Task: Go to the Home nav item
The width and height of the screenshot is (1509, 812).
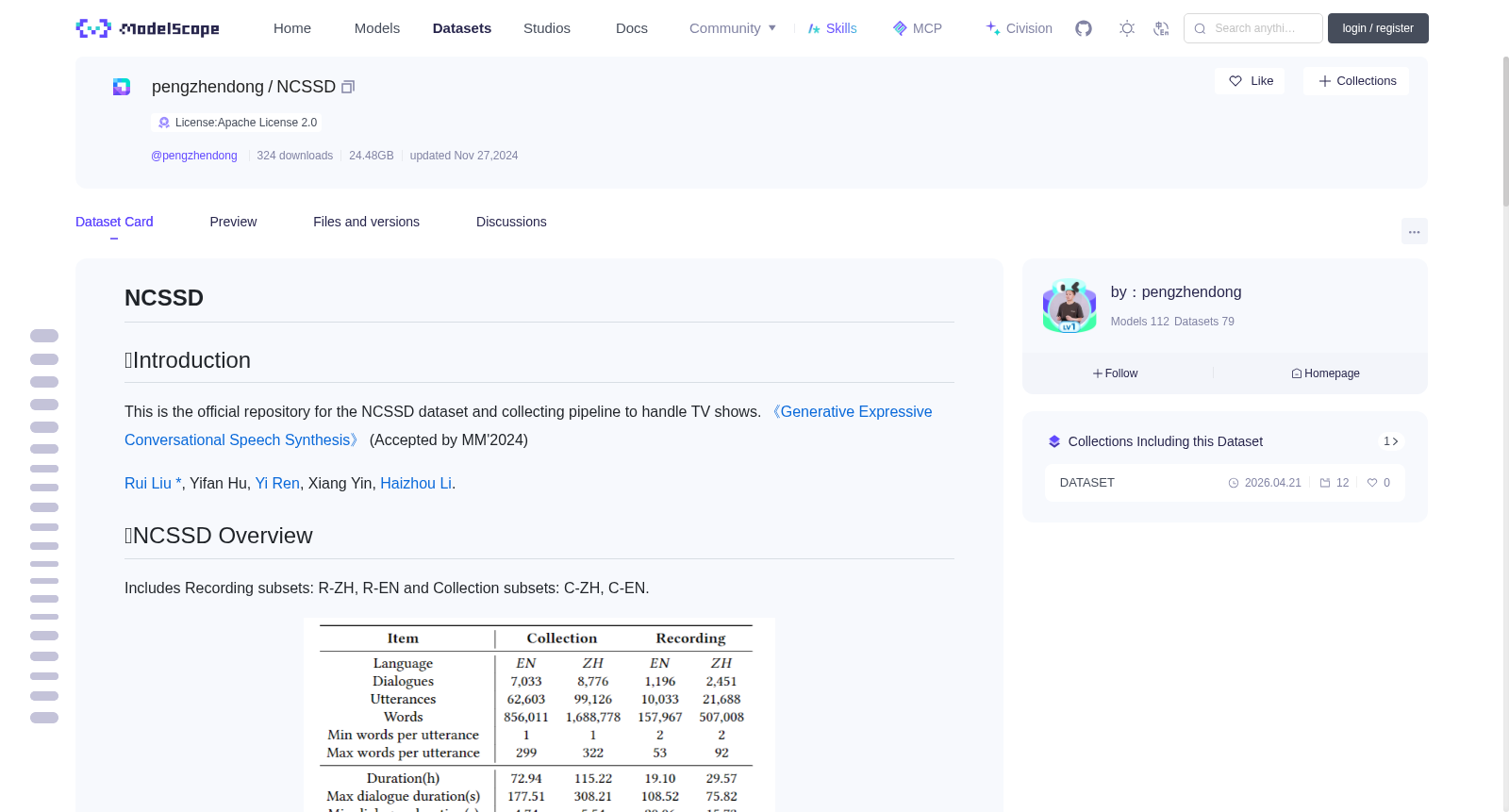Action: [292, 28]
